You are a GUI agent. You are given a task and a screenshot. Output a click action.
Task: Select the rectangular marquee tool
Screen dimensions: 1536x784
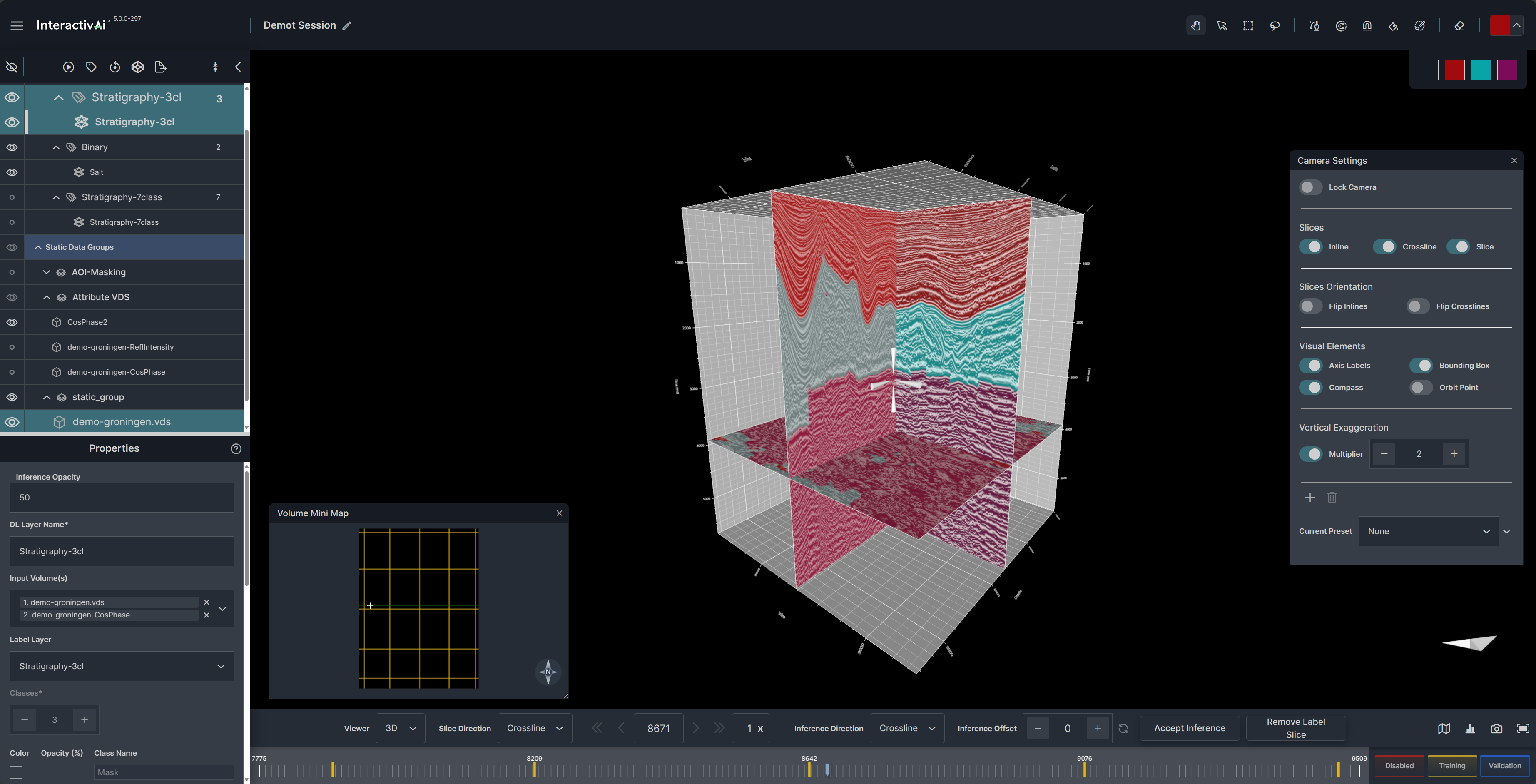click(x=1248, y=26)
